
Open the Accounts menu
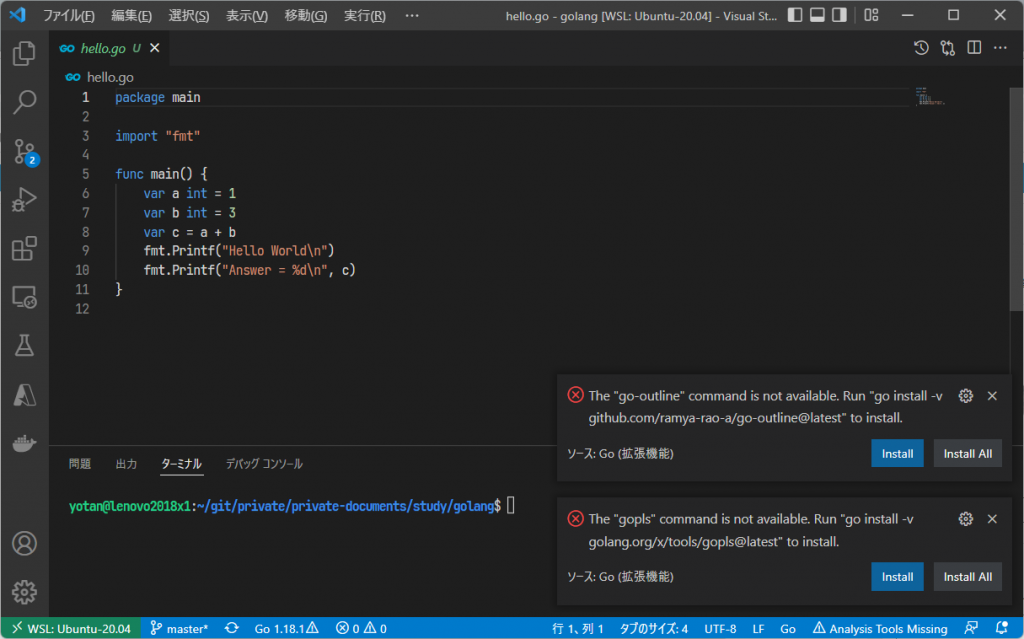[24, 544]
